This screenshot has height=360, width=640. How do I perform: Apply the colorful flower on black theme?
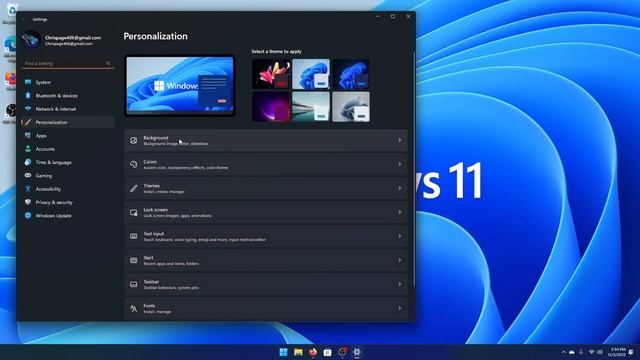[x=271, y=74]
